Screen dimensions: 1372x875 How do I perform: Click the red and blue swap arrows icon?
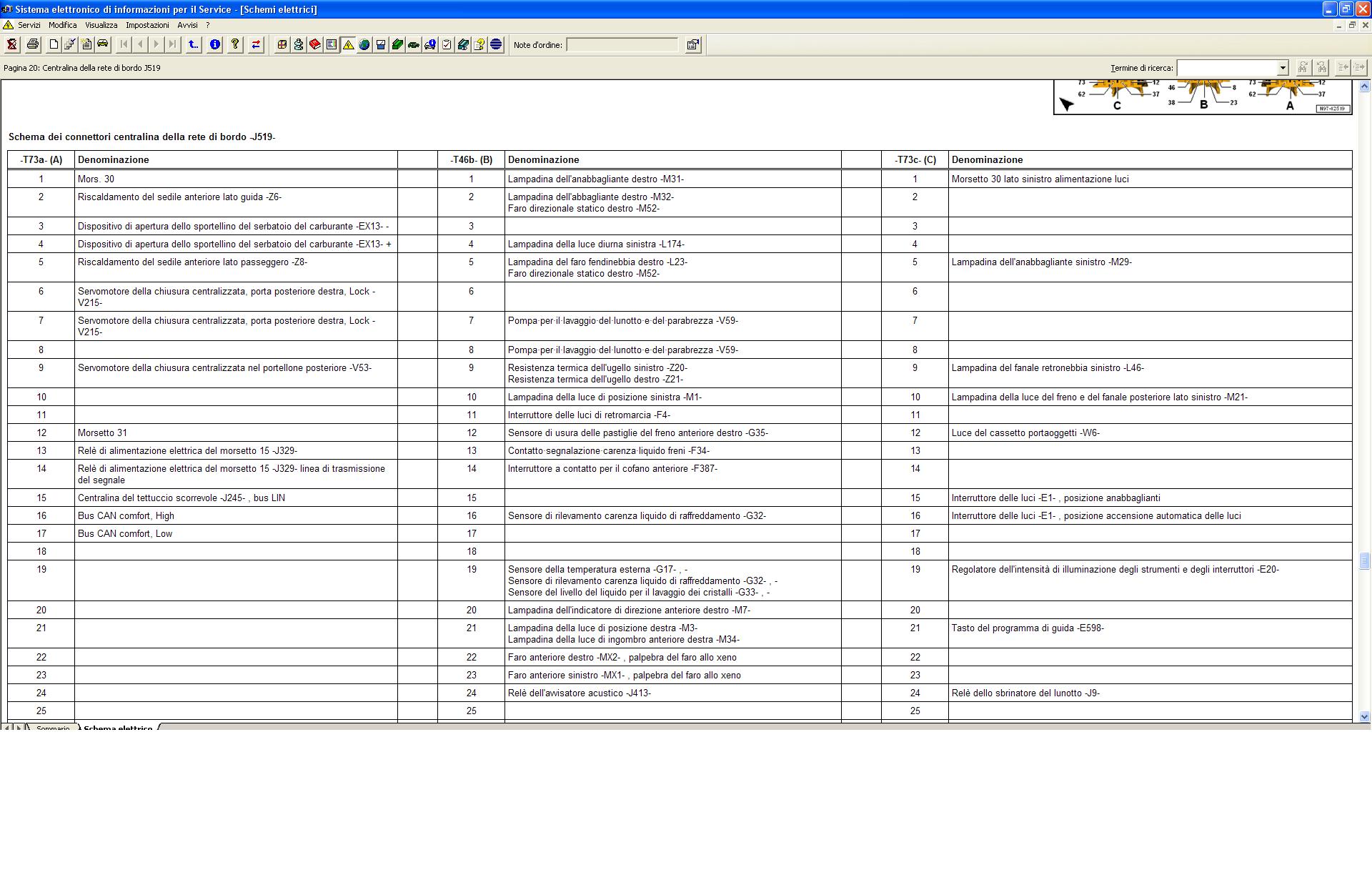click(x=256, y=44)
